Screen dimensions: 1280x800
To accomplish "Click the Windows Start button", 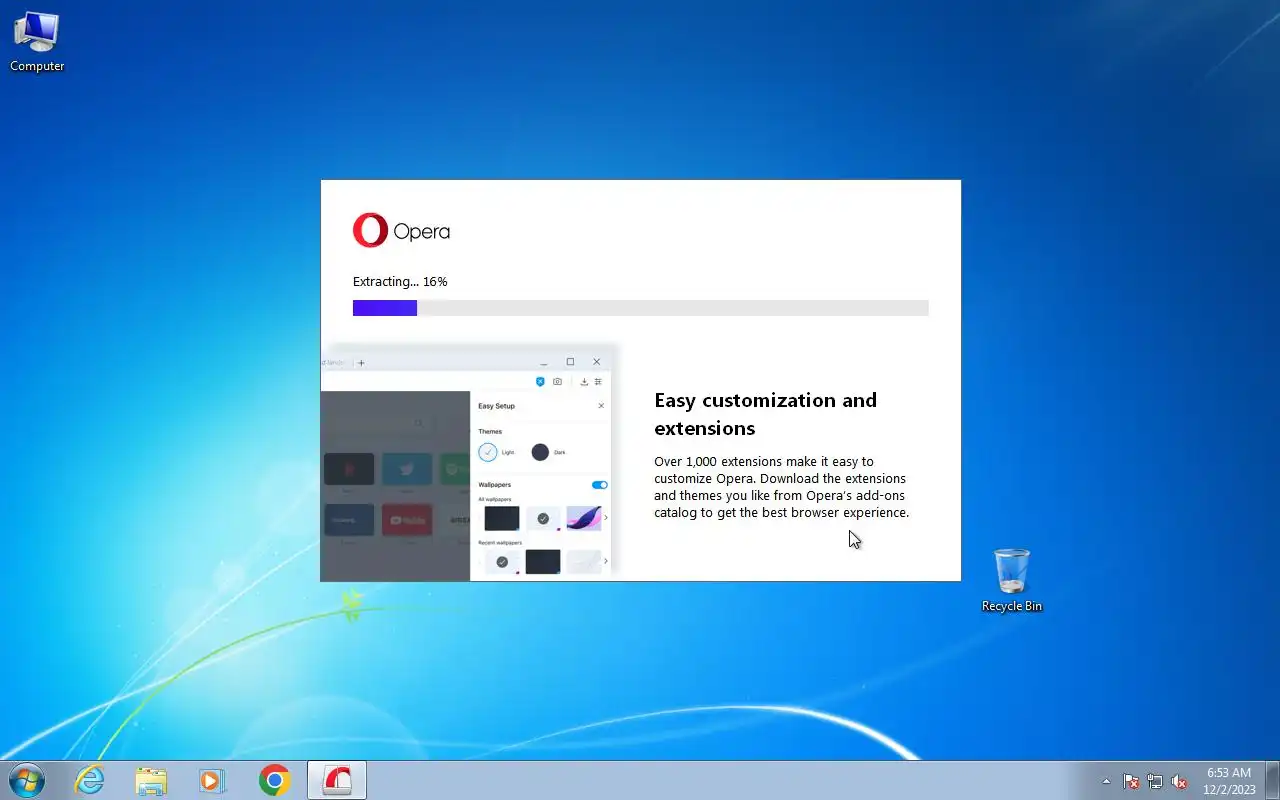I will coord(26,780).
